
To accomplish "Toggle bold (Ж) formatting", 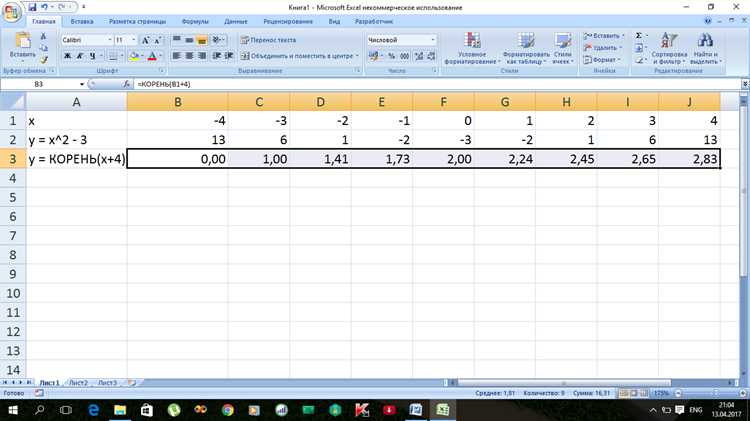I will [67, 56].
